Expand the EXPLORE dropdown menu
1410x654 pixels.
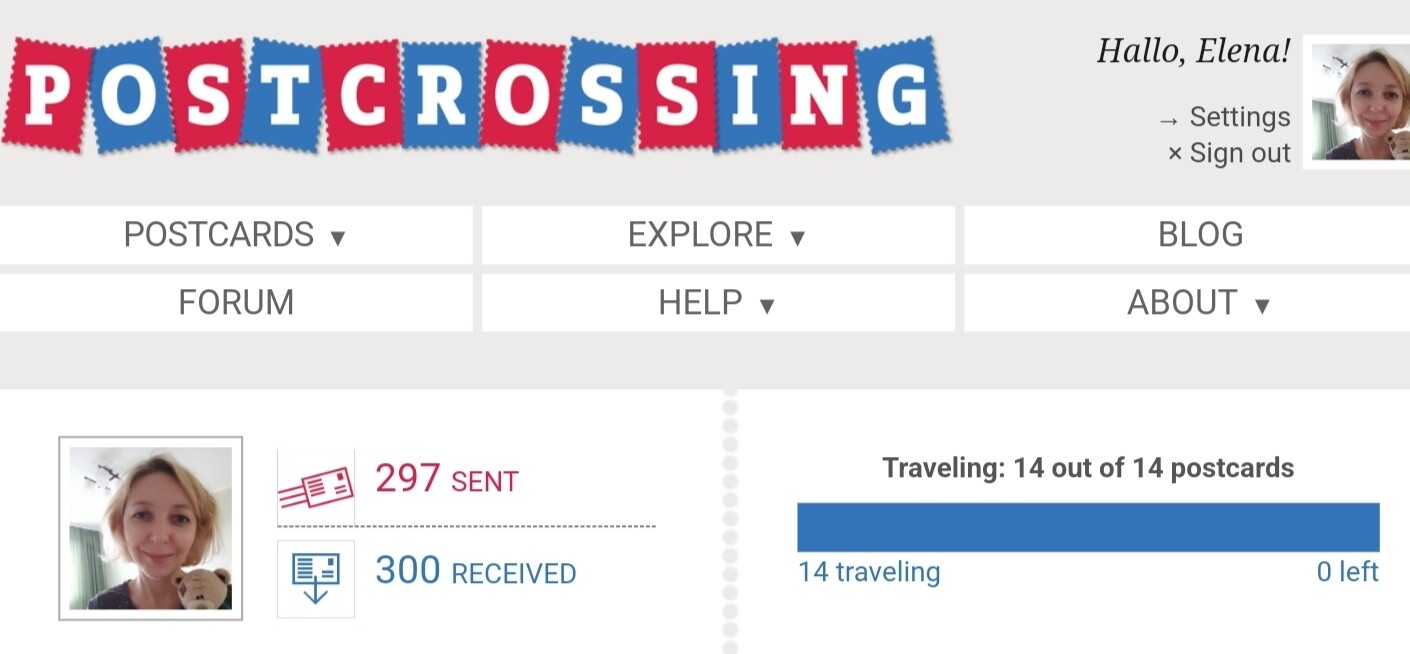[x=718, y=235]
